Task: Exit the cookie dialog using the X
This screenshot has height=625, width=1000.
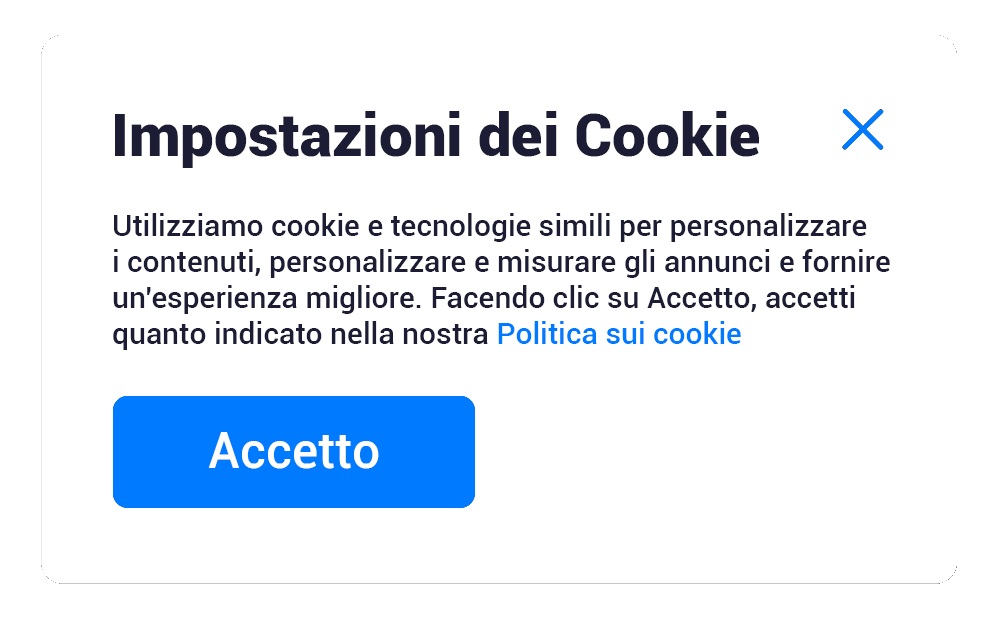Action: [862, 129]
